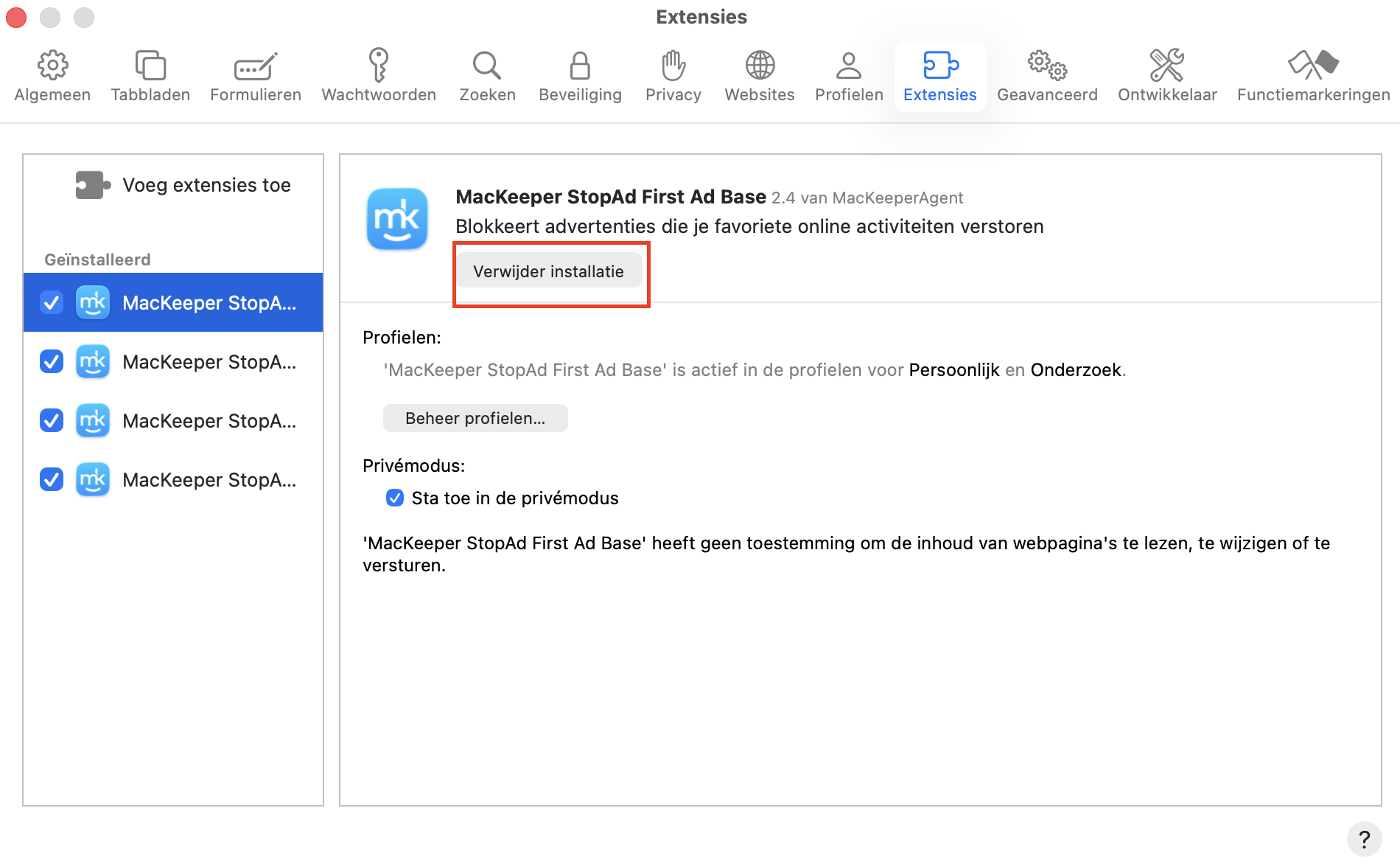Image resolution: width=1400 pixels, height=867 pixels.
Task: Select the Beveiliging padlock icon
Action: 580,66
